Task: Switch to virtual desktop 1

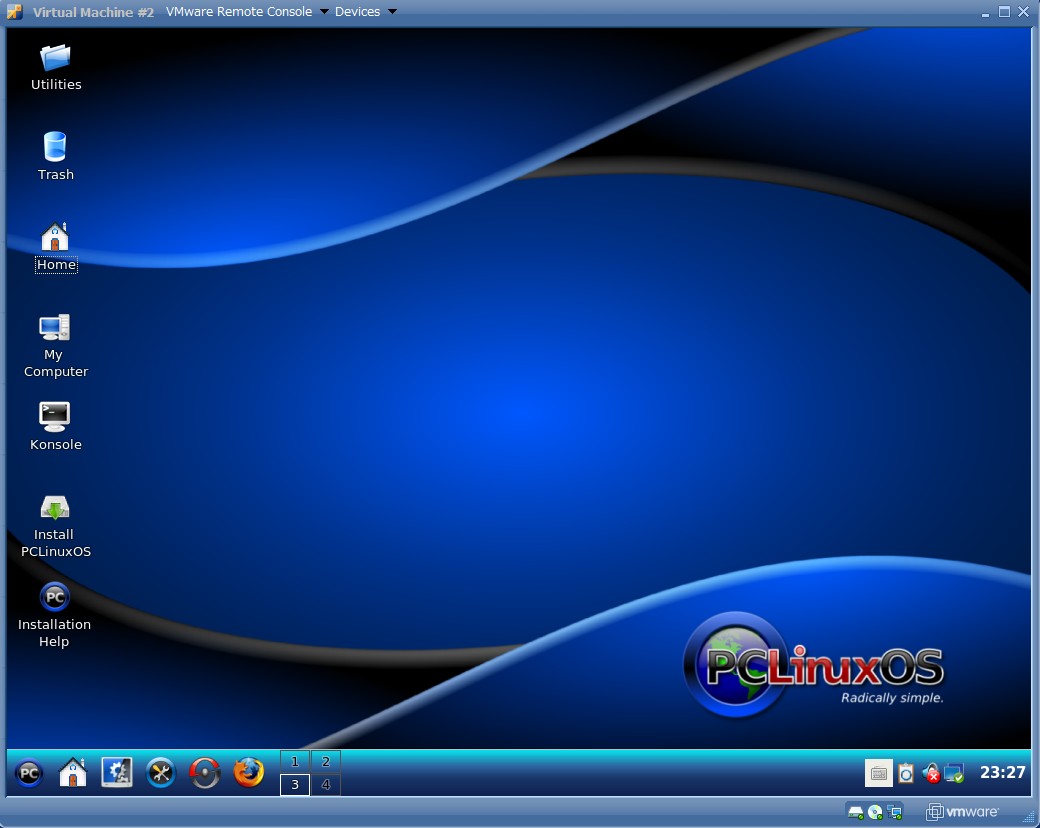Action: pos(294,762)
